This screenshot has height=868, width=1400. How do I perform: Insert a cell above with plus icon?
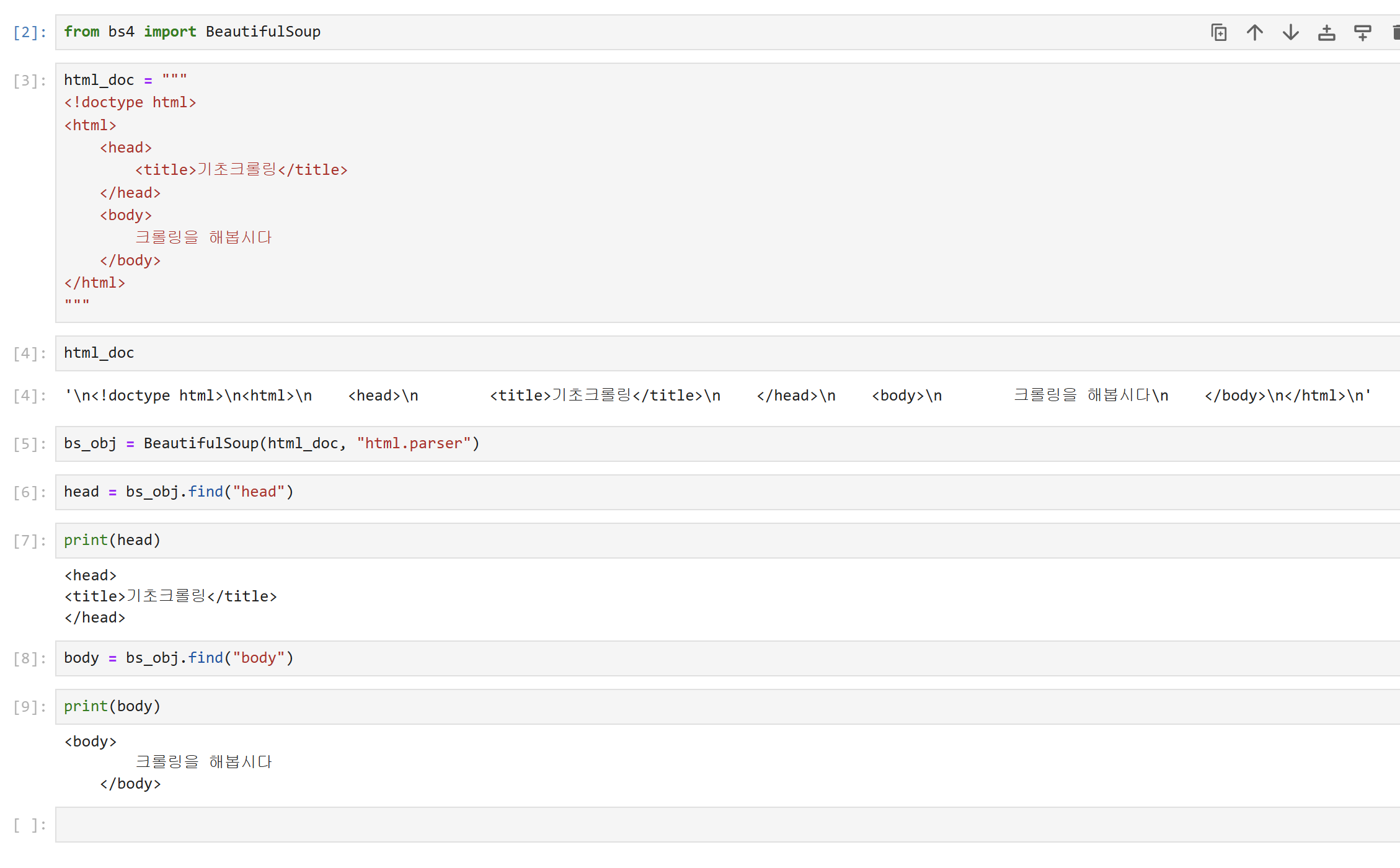pyautogui.click(x=1326, y=32)
